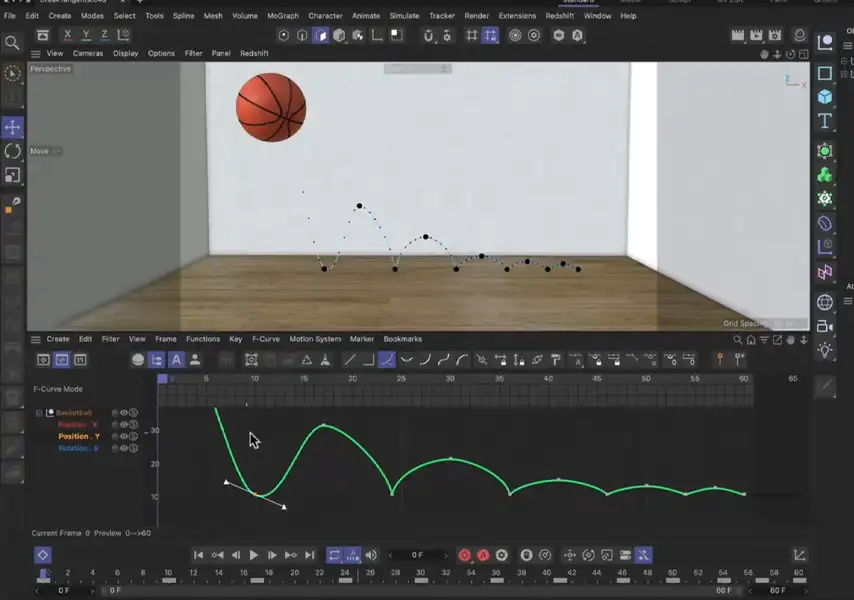
Task: Open the Simulate menu
Action: [x=404, y=16]
